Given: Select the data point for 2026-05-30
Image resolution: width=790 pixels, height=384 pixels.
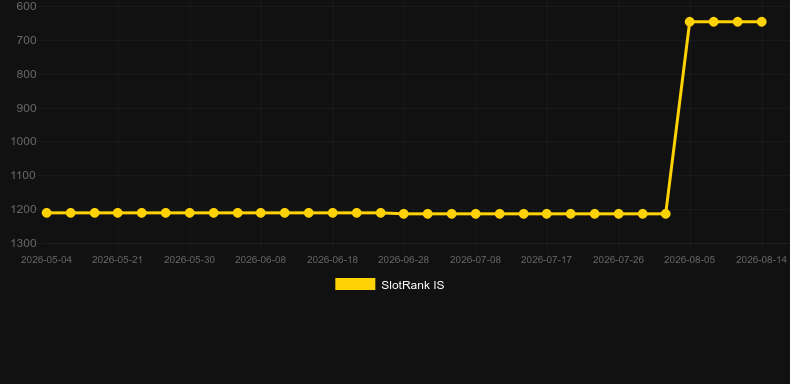Looking at the screenshot, I should click(x=189, y=213).
